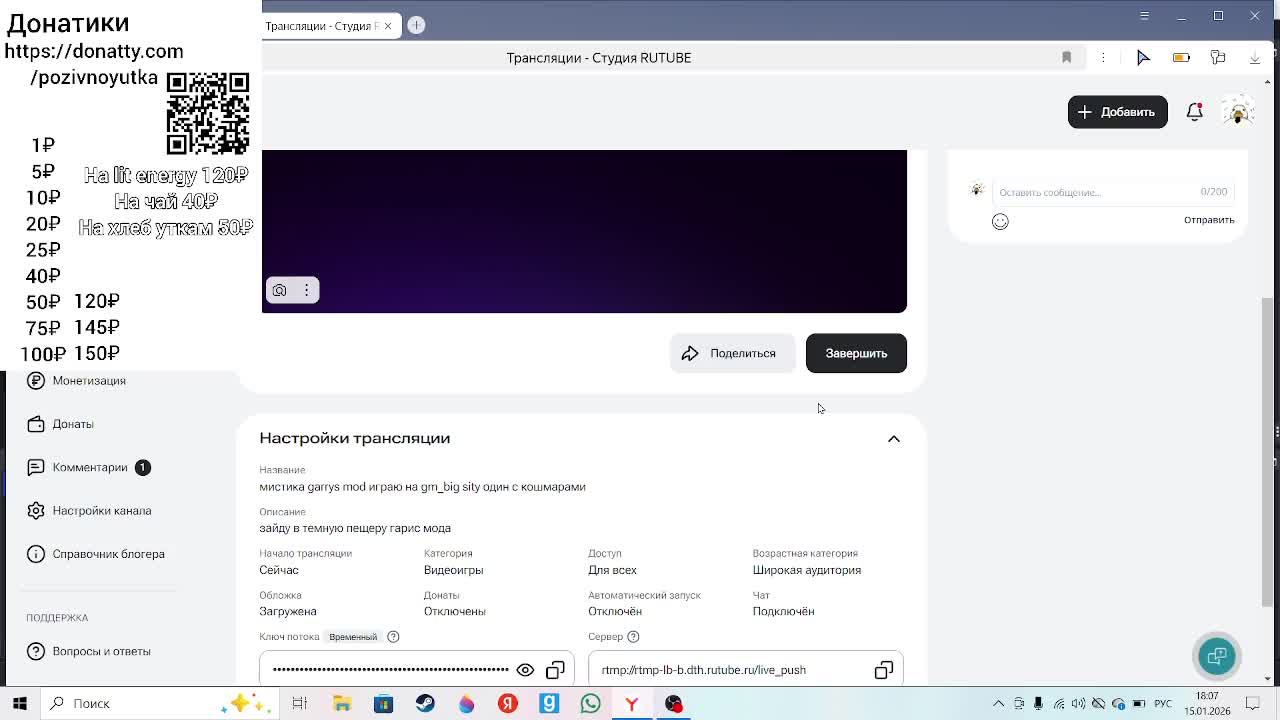Screen dimensions: 1280x720
Task: Open Вопросы и ответы in the sidebar
Action: [x=89, y=651]
